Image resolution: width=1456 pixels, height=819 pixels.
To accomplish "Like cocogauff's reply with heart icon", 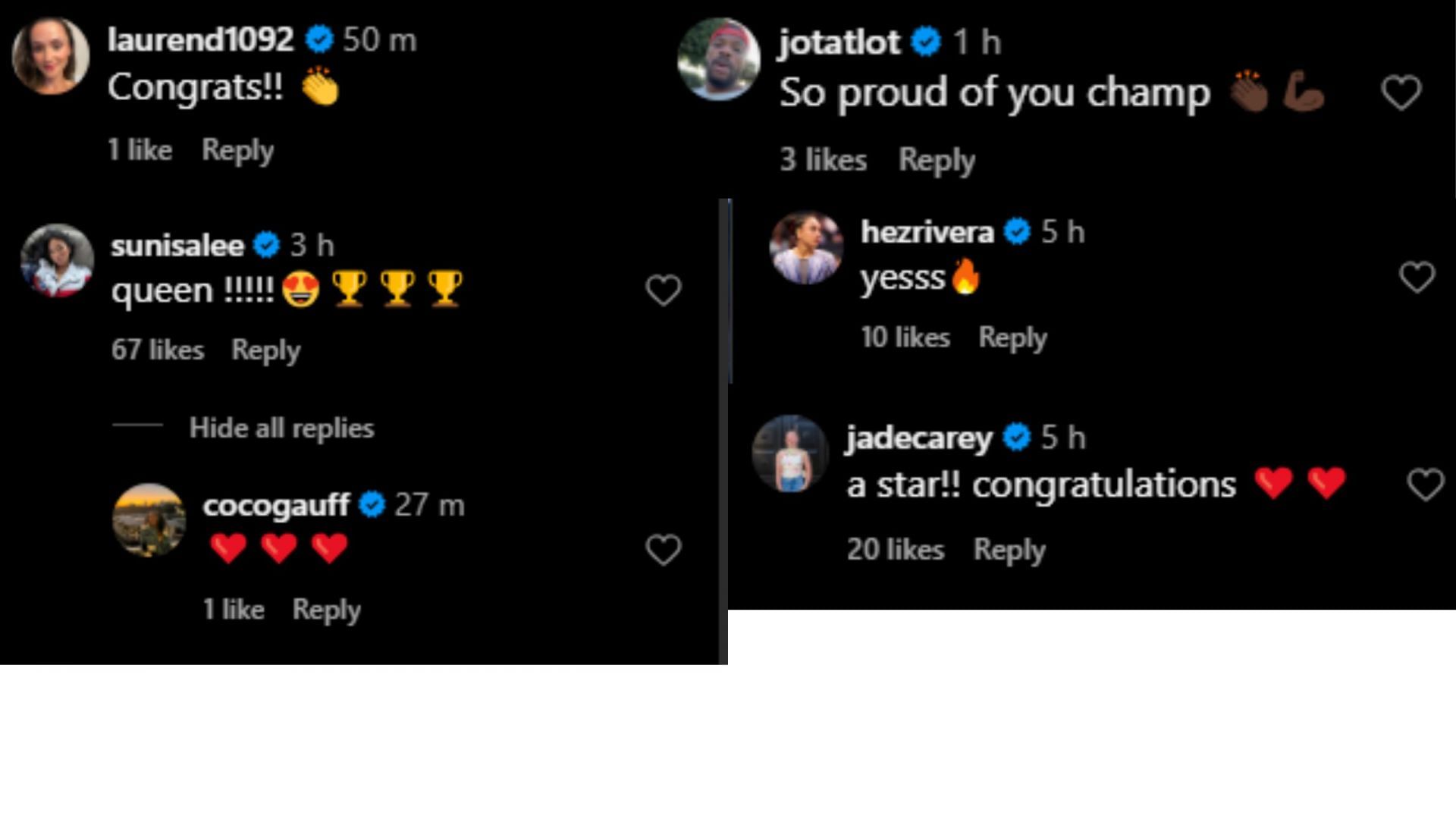I will tap(663, 550).
